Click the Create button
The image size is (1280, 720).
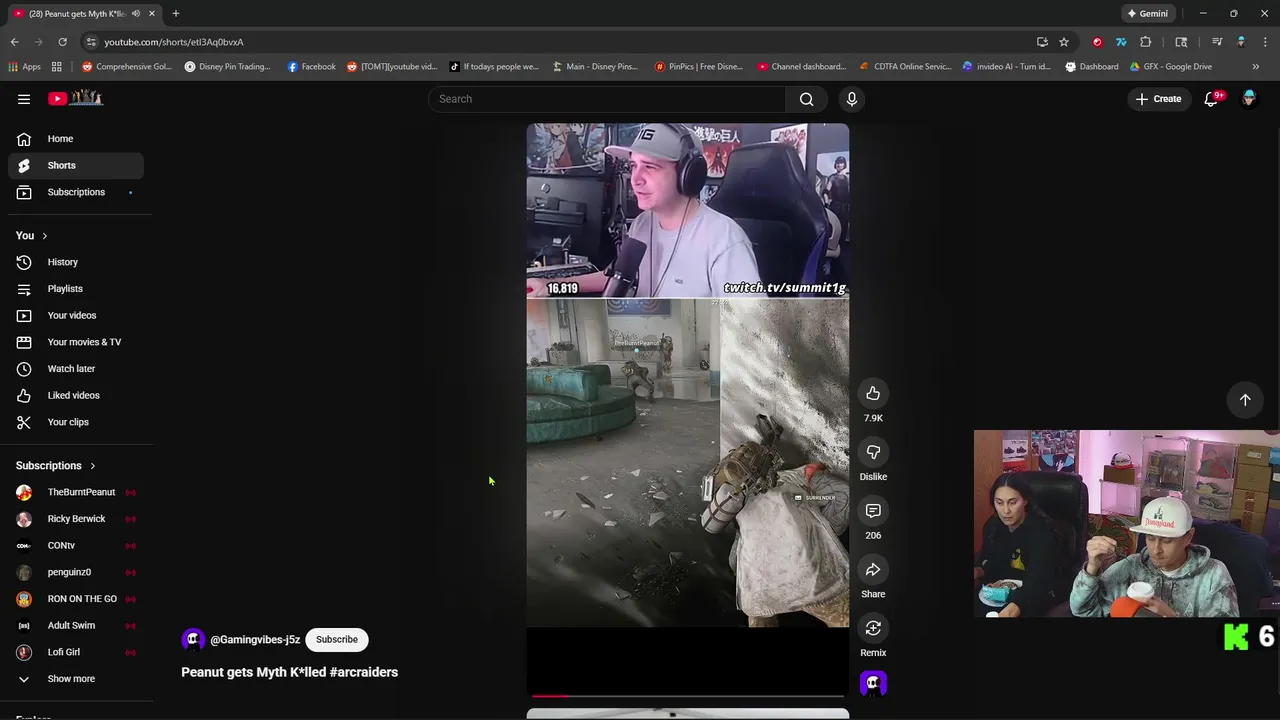click(x=1158, y=99)
